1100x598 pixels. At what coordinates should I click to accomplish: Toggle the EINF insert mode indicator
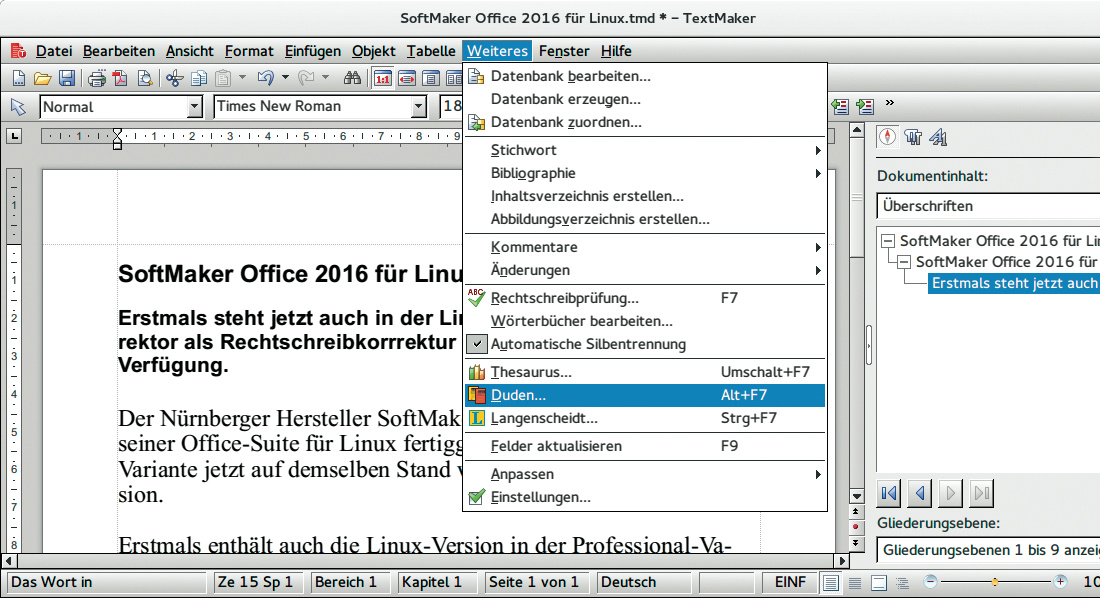790,582
